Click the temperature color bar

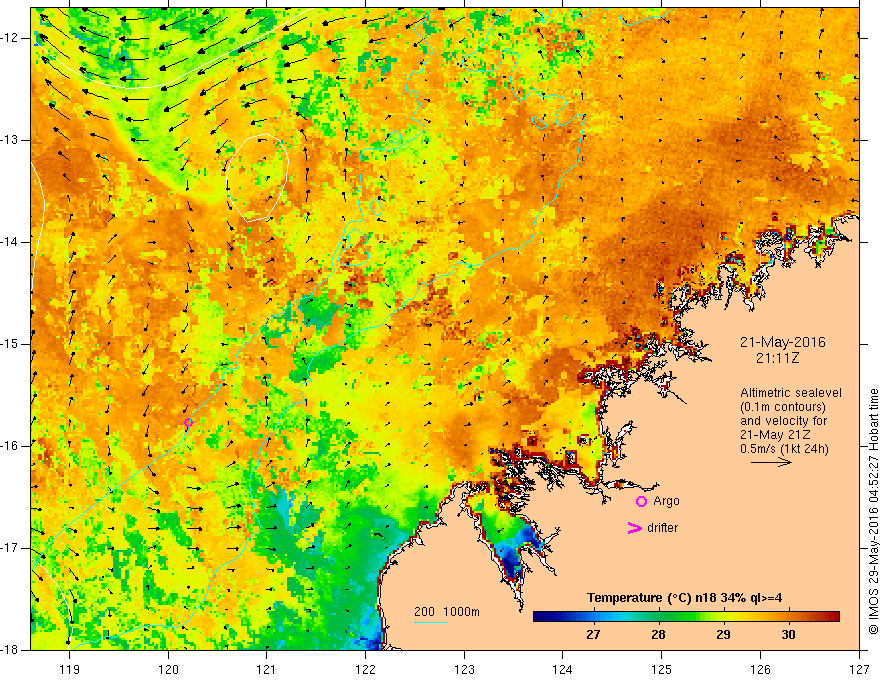[686, 617]
